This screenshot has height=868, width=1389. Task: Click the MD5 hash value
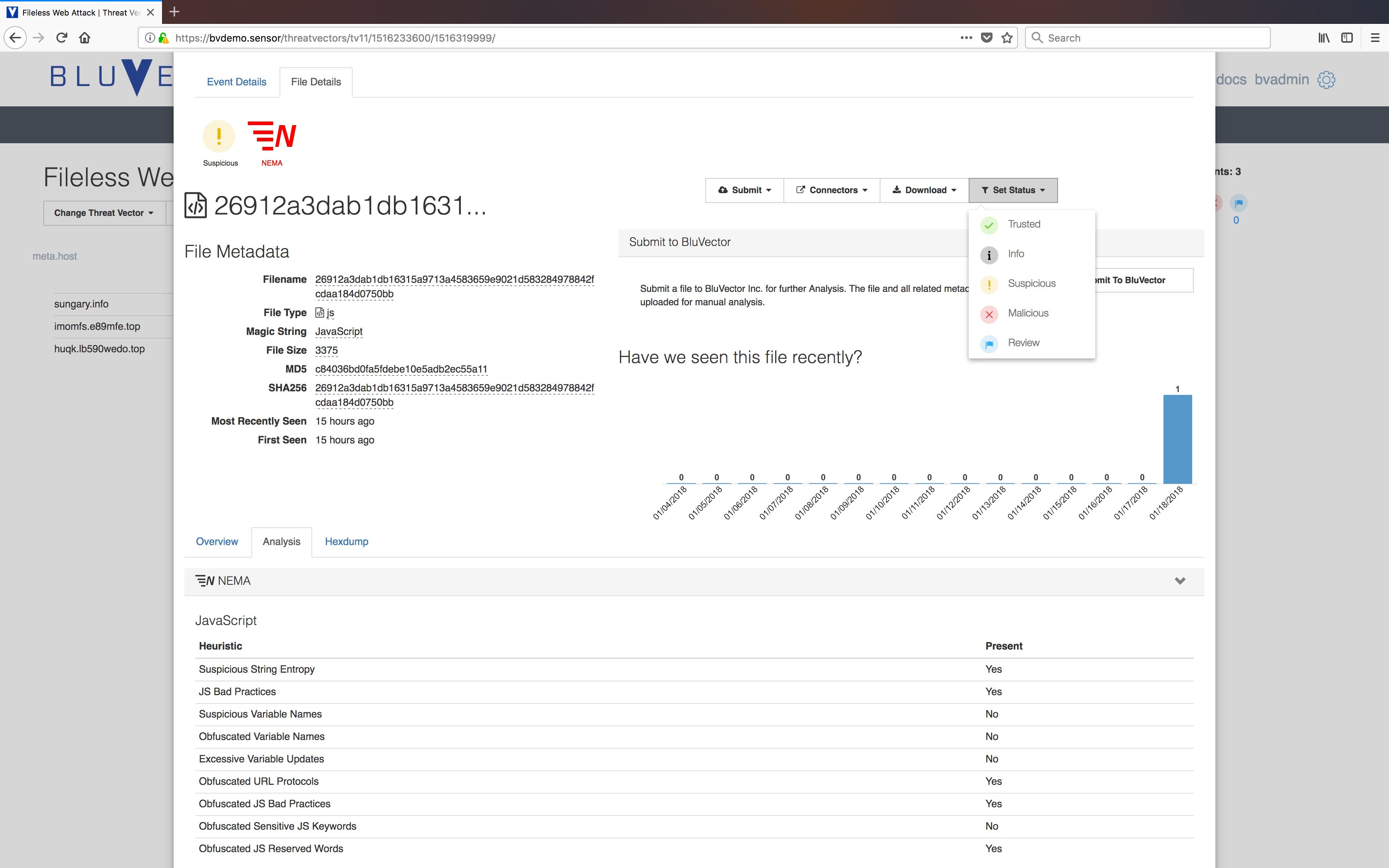(x=401, y=369)
